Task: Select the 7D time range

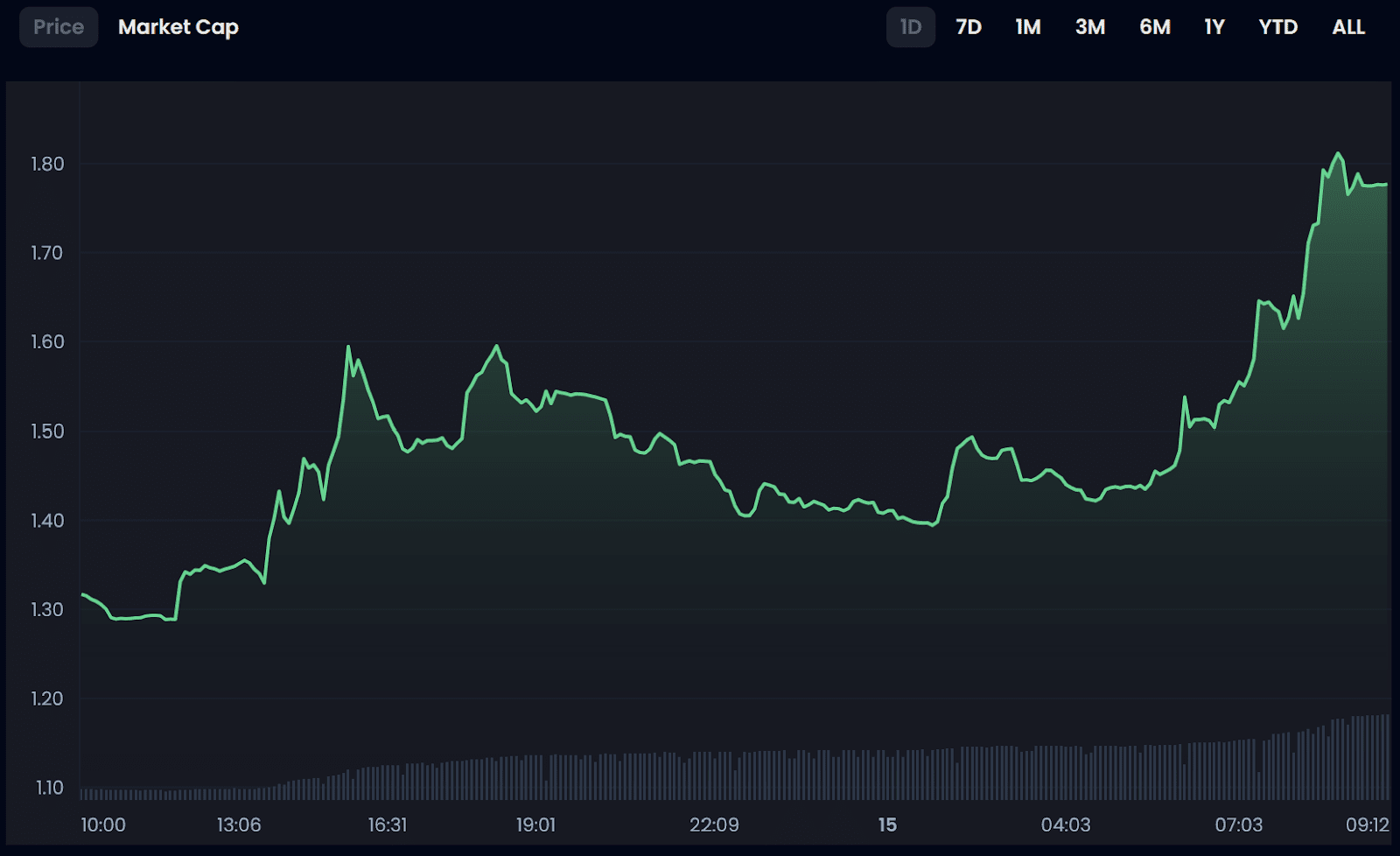Action: 969,27
